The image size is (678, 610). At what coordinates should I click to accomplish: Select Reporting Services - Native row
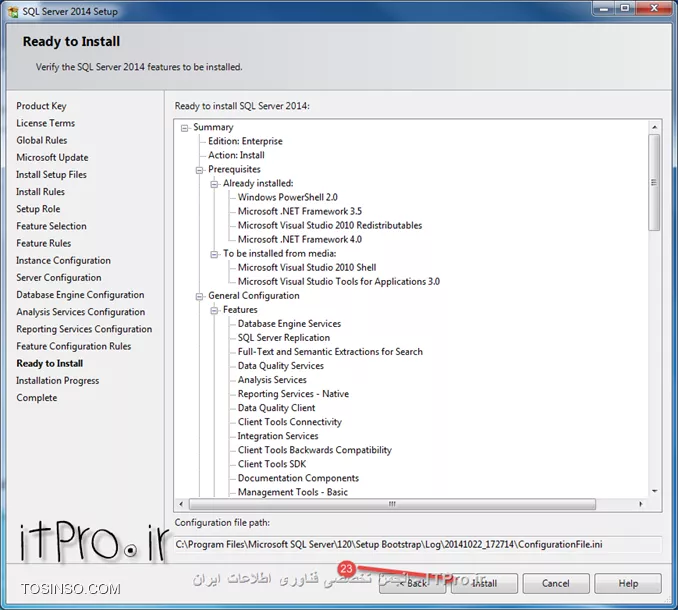[x=293, y=394]
